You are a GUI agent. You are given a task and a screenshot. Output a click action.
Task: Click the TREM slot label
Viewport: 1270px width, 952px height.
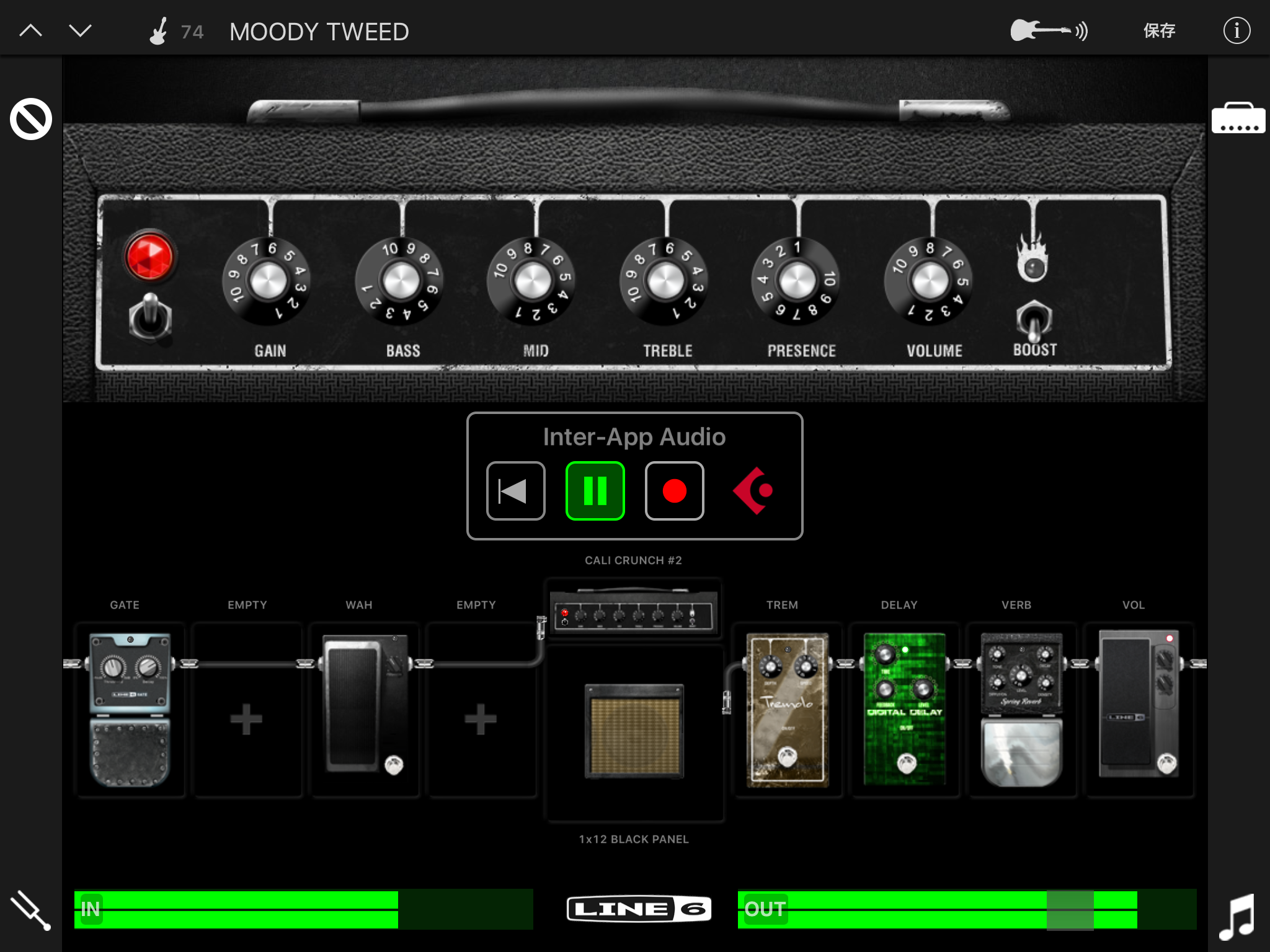782,605
